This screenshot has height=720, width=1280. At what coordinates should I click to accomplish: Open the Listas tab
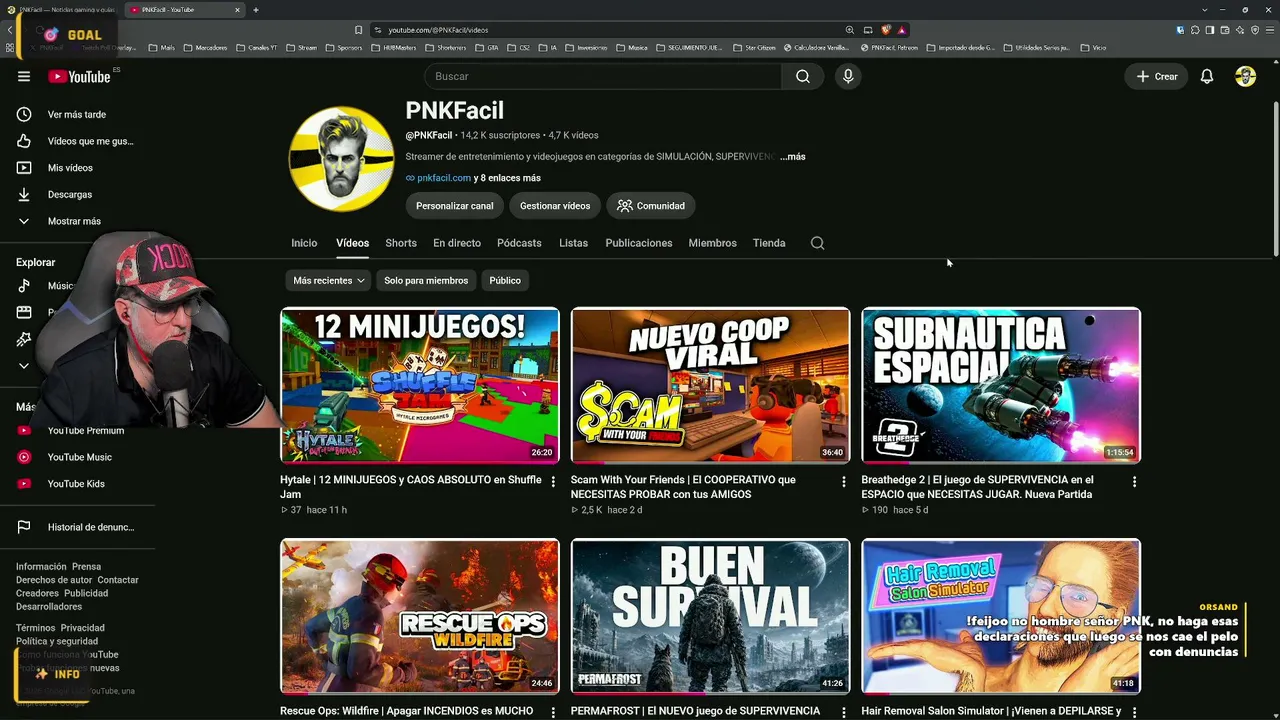[573, 243]
